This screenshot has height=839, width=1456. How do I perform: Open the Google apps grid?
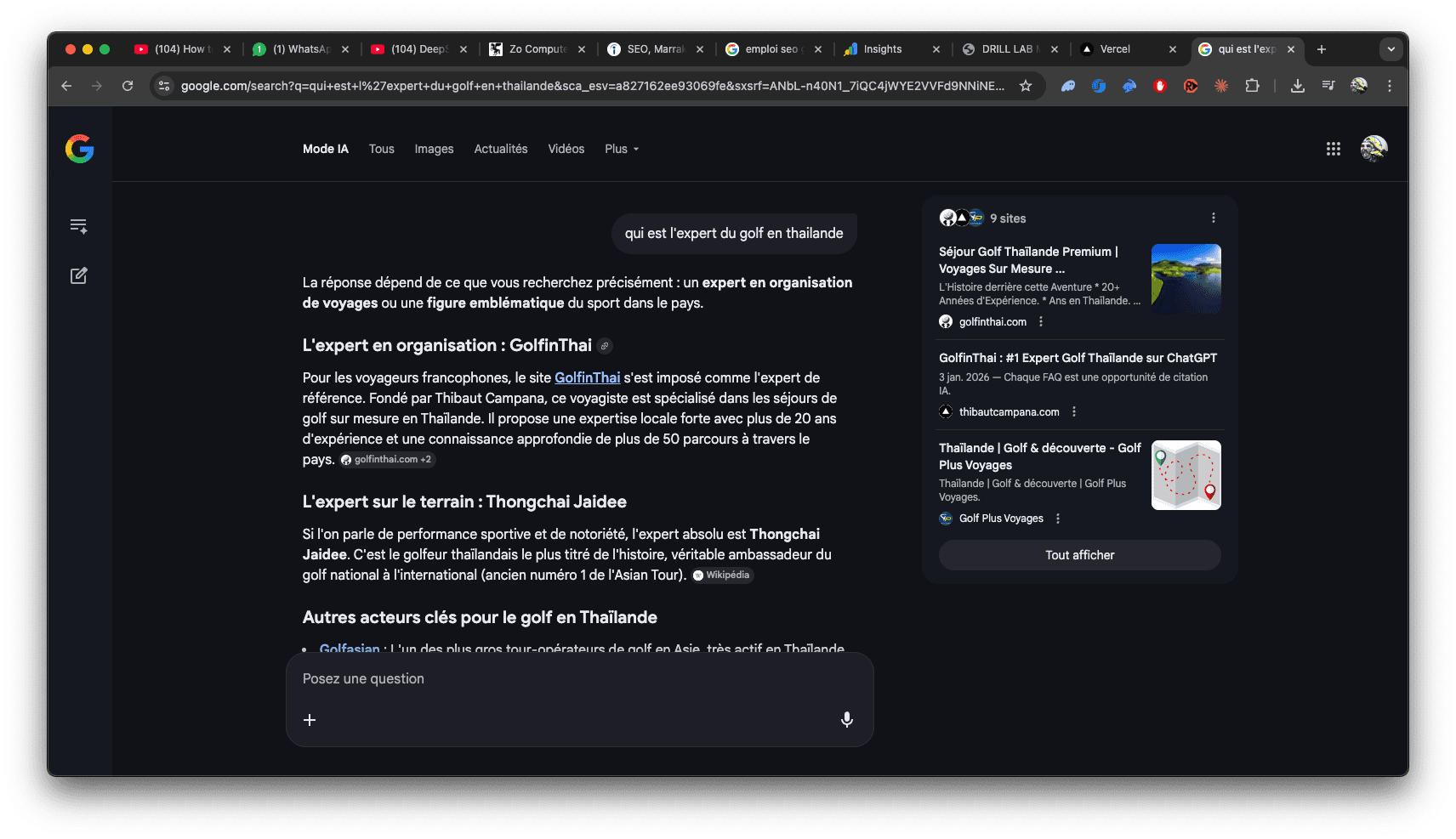pos(1333,149)
